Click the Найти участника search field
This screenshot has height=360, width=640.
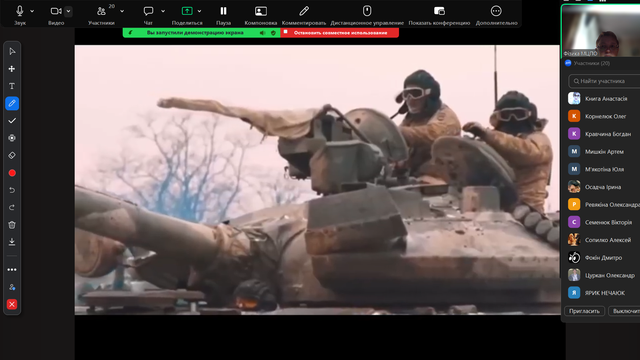coord(604,81)
